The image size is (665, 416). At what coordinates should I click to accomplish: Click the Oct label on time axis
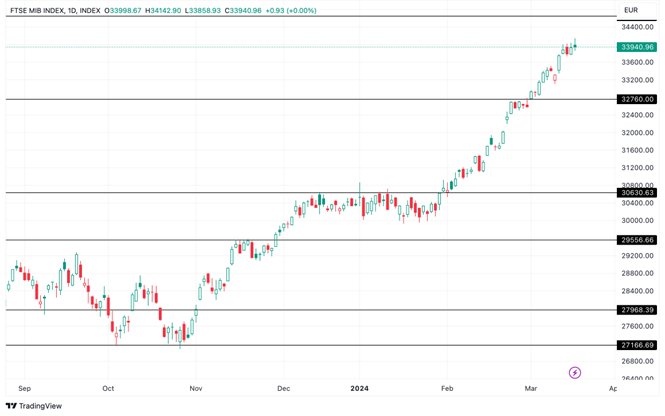pyautogui.click(x=108, y=388)
